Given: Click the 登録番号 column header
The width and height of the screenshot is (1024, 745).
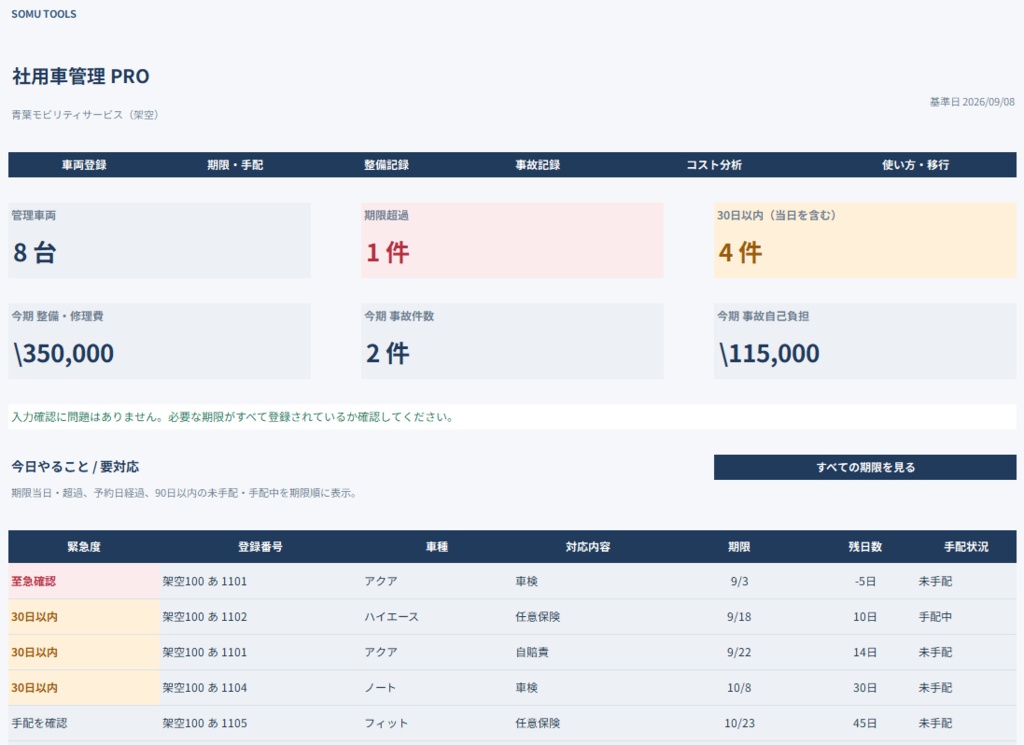Looking at the screenshot, I should pos(260,547).
